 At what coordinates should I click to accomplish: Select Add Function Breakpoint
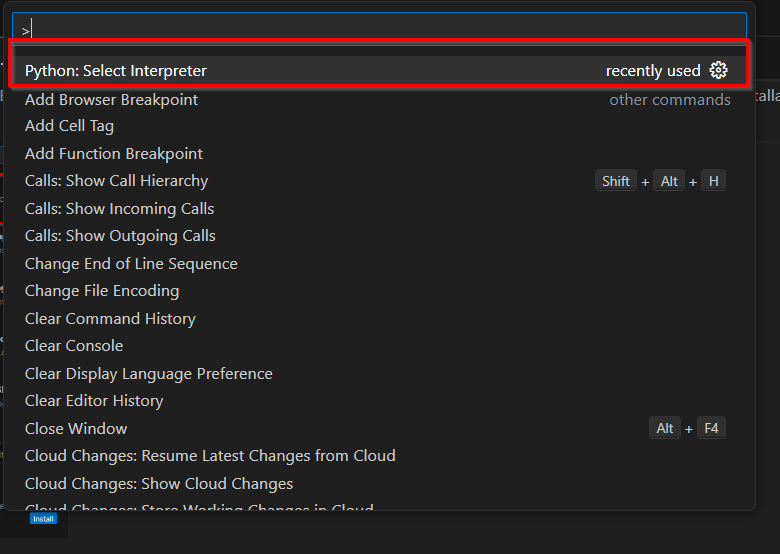pos(379,154)
